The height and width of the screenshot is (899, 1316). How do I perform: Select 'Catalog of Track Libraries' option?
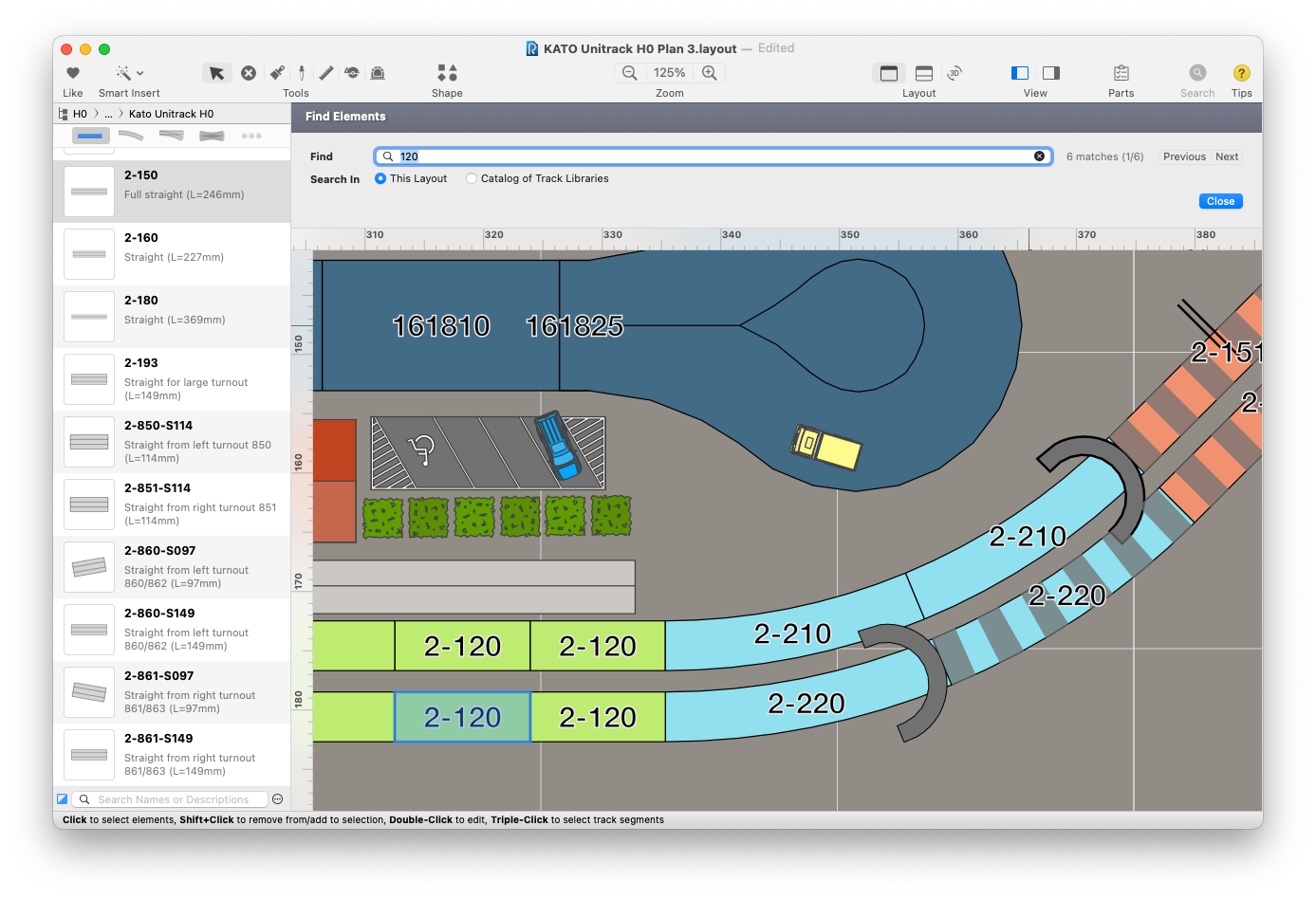tap(472, 178)
